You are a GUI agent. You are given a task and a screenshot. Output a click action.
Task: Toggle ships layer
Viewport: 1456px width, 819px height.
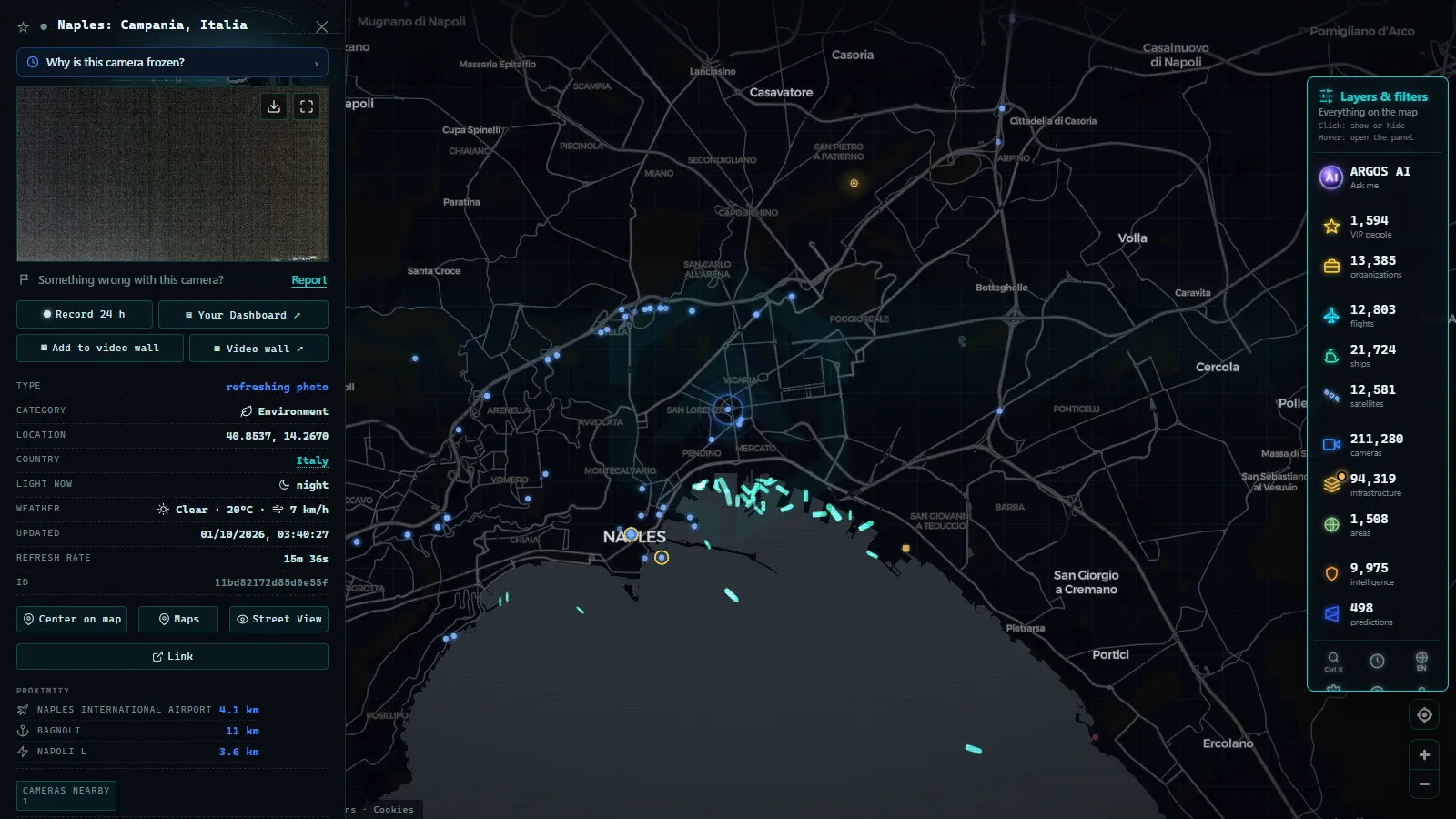(x=1377, y=355)
